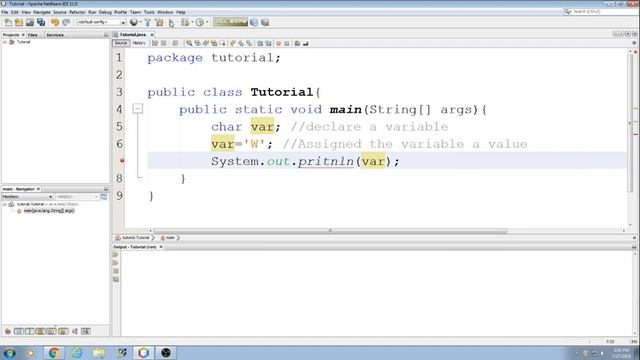Toggle the Sort by Name Navigator button
This screenshot has height=360, width=640.
(x=75, y=331)
